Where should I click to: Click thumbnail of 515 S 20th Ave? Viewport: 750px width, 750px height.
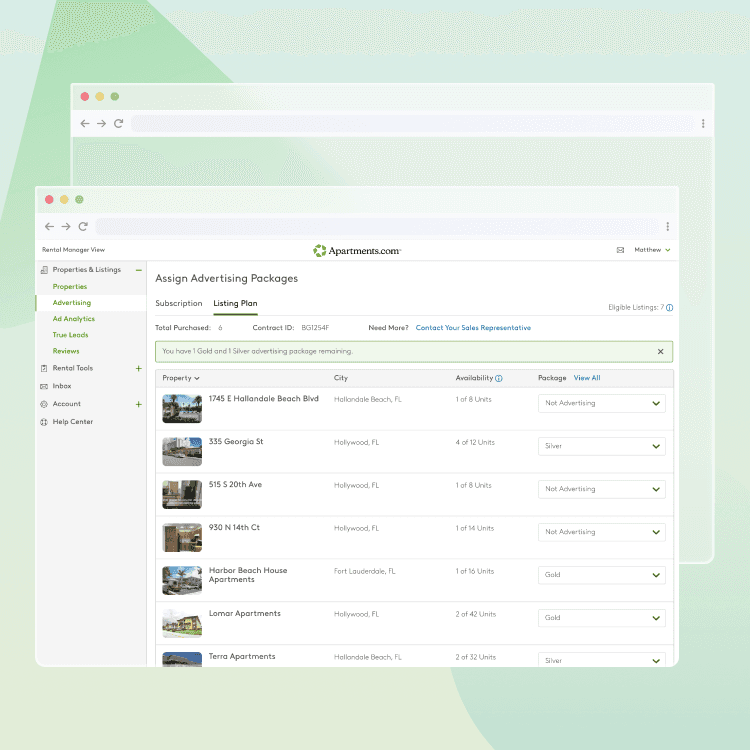182,495
